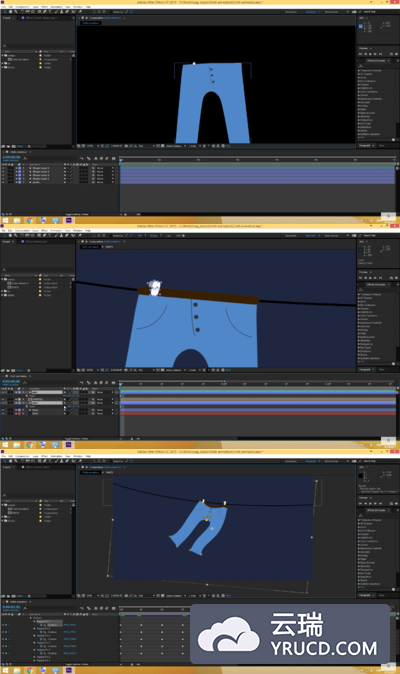Click the blue label color swatch of the first Shape Layer

tap(19, 168)
